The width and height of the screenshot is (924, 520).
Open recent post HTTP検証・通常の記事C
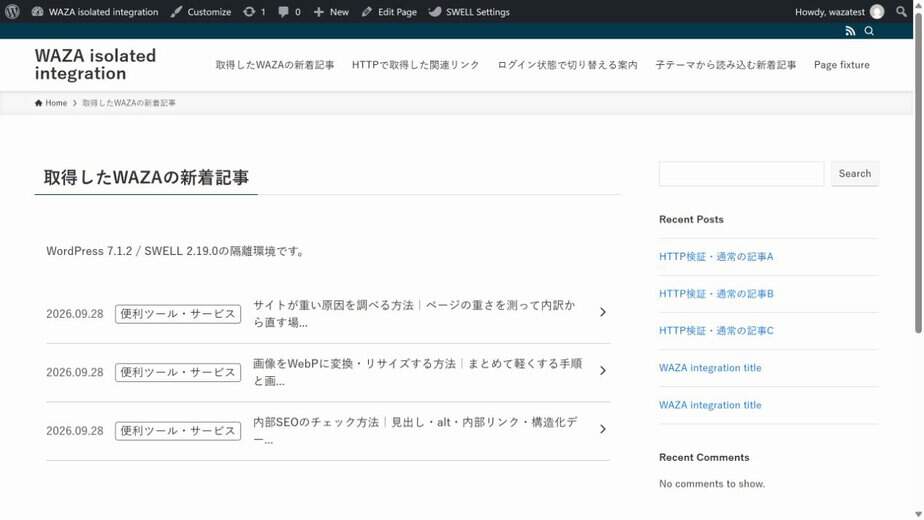click(x=716, y=331)
